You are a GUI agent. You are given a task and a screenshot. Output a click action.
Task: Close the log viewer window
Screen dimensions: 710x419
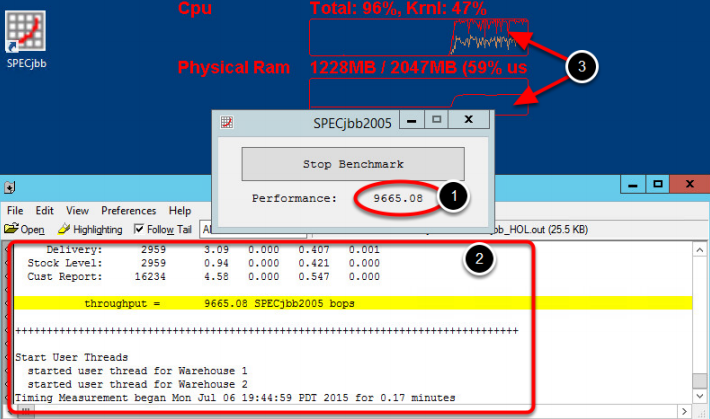pos(690,184)
